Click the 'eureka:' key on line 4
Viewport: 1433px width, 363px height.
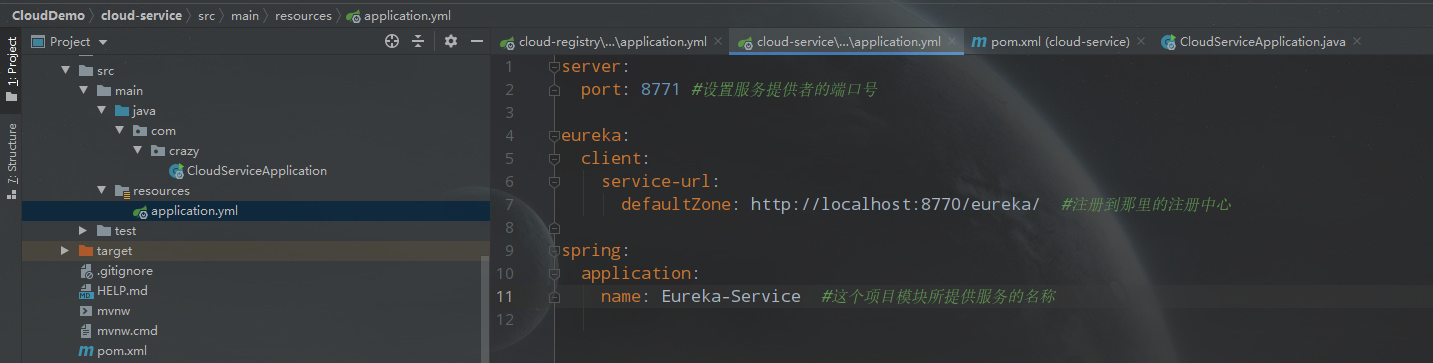point(596,135)
